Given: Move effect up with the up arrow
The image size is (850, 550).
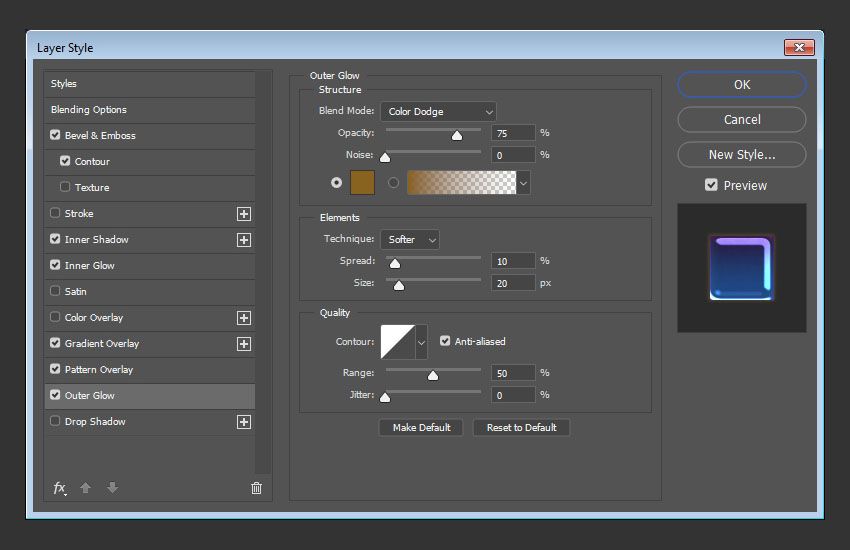Looking at the screenshot, I should 85,488.
